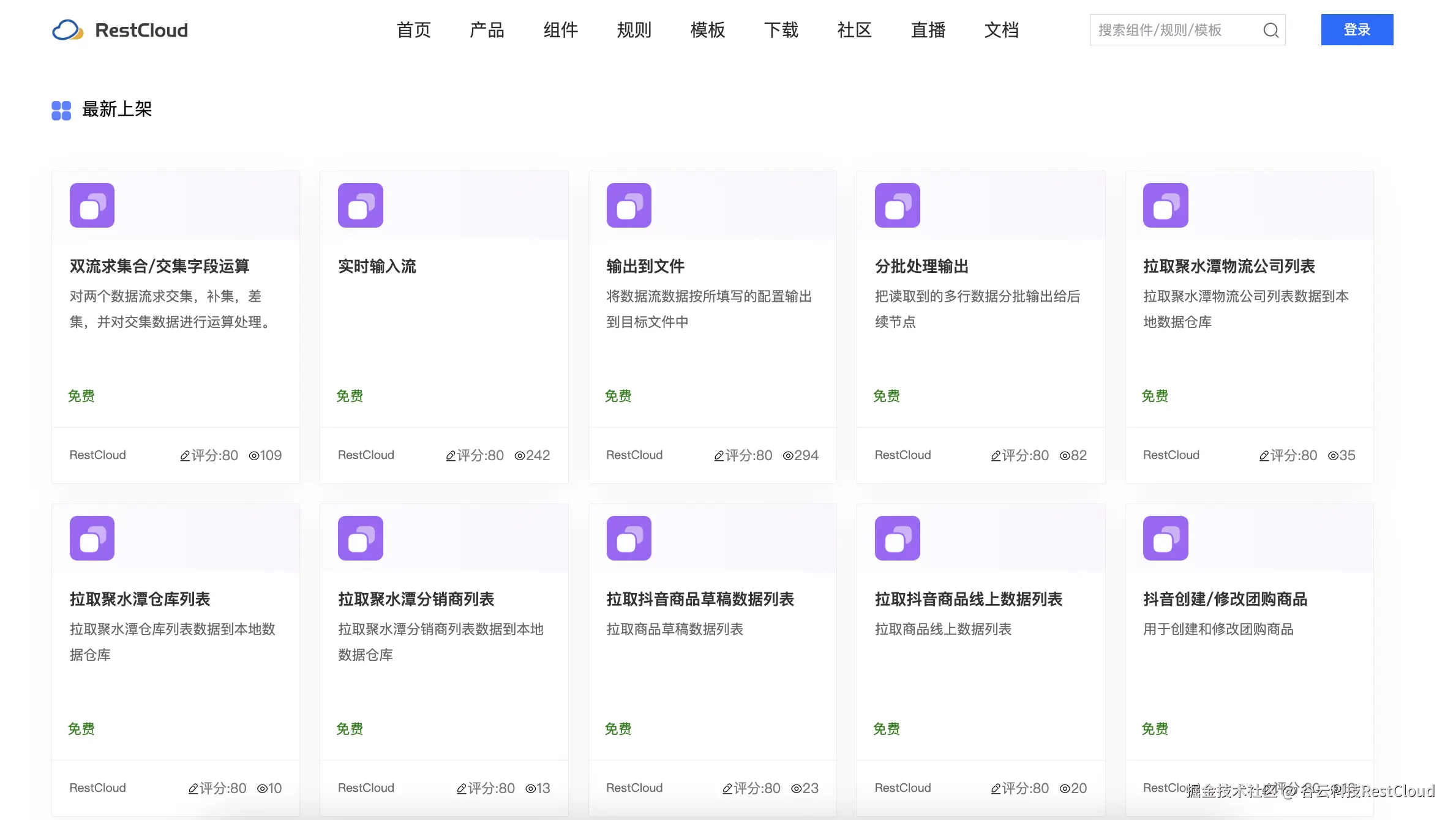Open the 输出到文件 component title

point(645,266)
